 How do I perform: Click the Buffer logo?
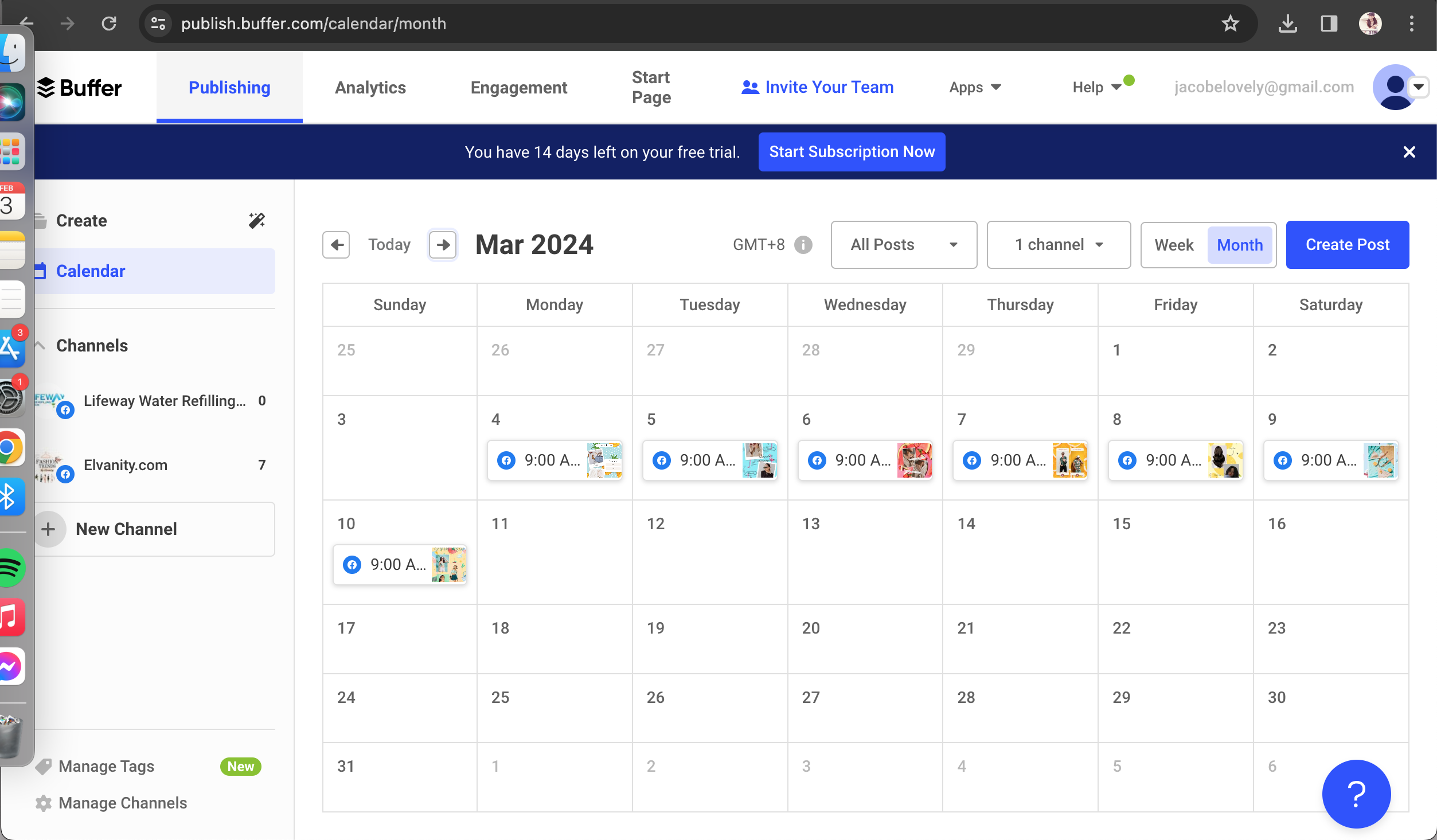click(x=79, y=88)
